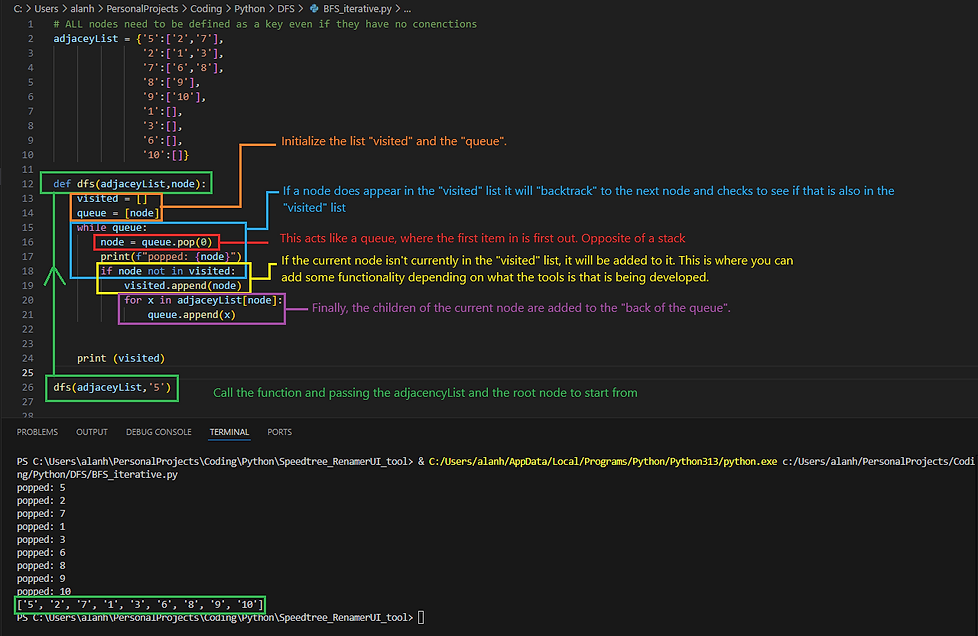Click the queue.append(x) line
The width and height of the screenshot is (978, 636).
click(191, 315)
